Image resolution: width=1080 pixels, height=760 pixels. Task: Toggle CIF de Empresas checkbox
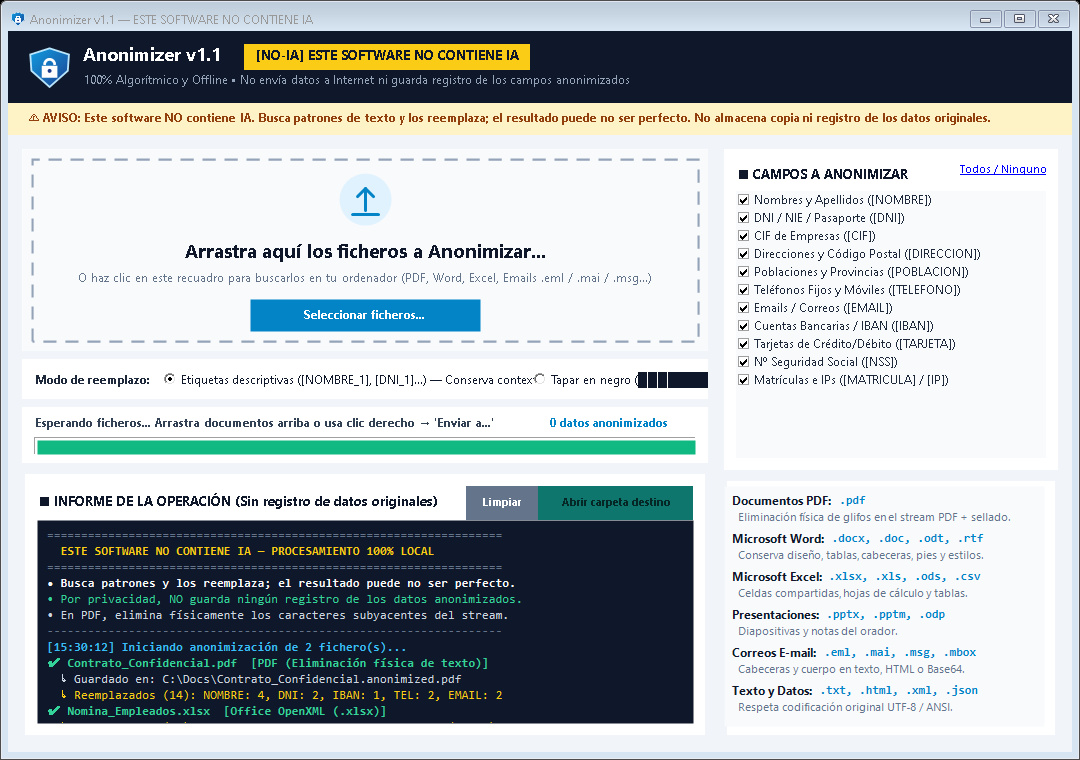pyautogui.click(x=743, y=236)
